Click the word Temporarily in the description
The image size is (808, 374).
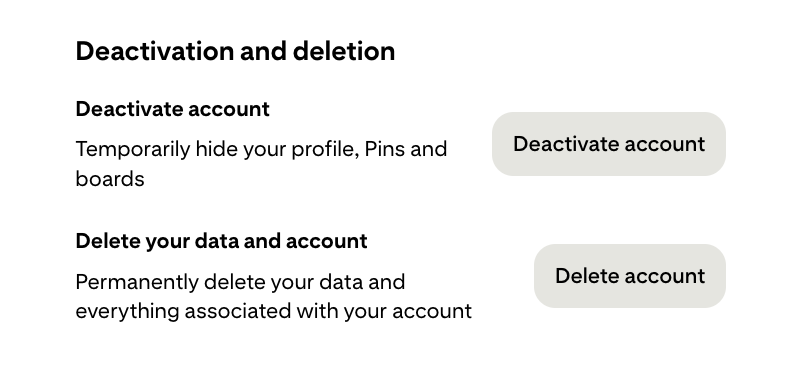tap(133, 150)
